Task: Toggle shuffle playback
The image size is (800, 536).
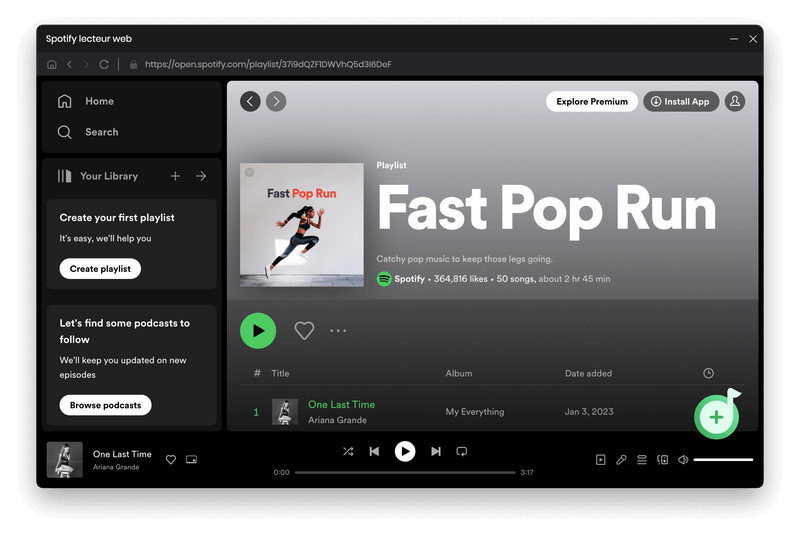Action: pyautogui.click(x=348, y=451)
